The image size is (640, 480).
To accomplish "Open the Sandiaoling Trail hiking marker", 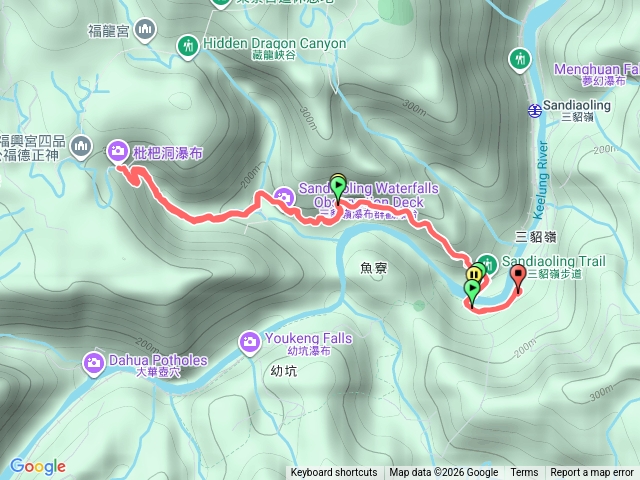I will click(x=488, y=264).
